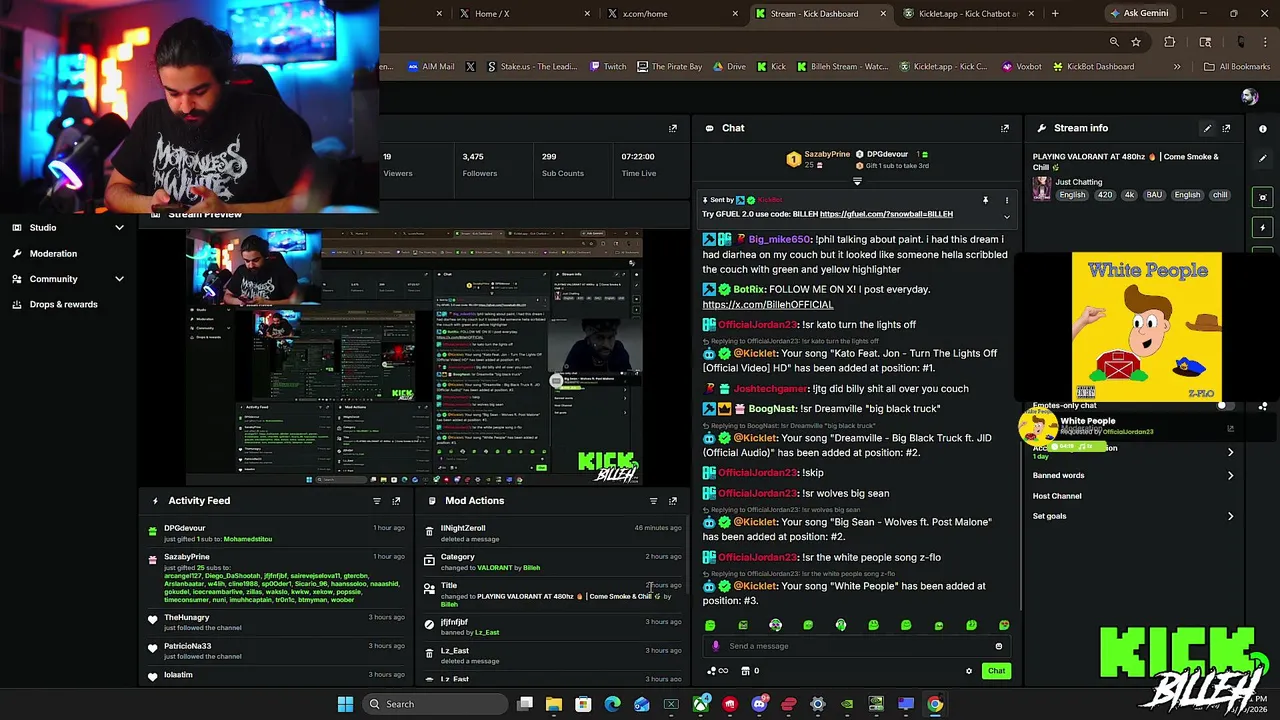This screenshot has width=1280, height=720.
Task: Open Chrome from the taskbar
Action: click(934, 704)
